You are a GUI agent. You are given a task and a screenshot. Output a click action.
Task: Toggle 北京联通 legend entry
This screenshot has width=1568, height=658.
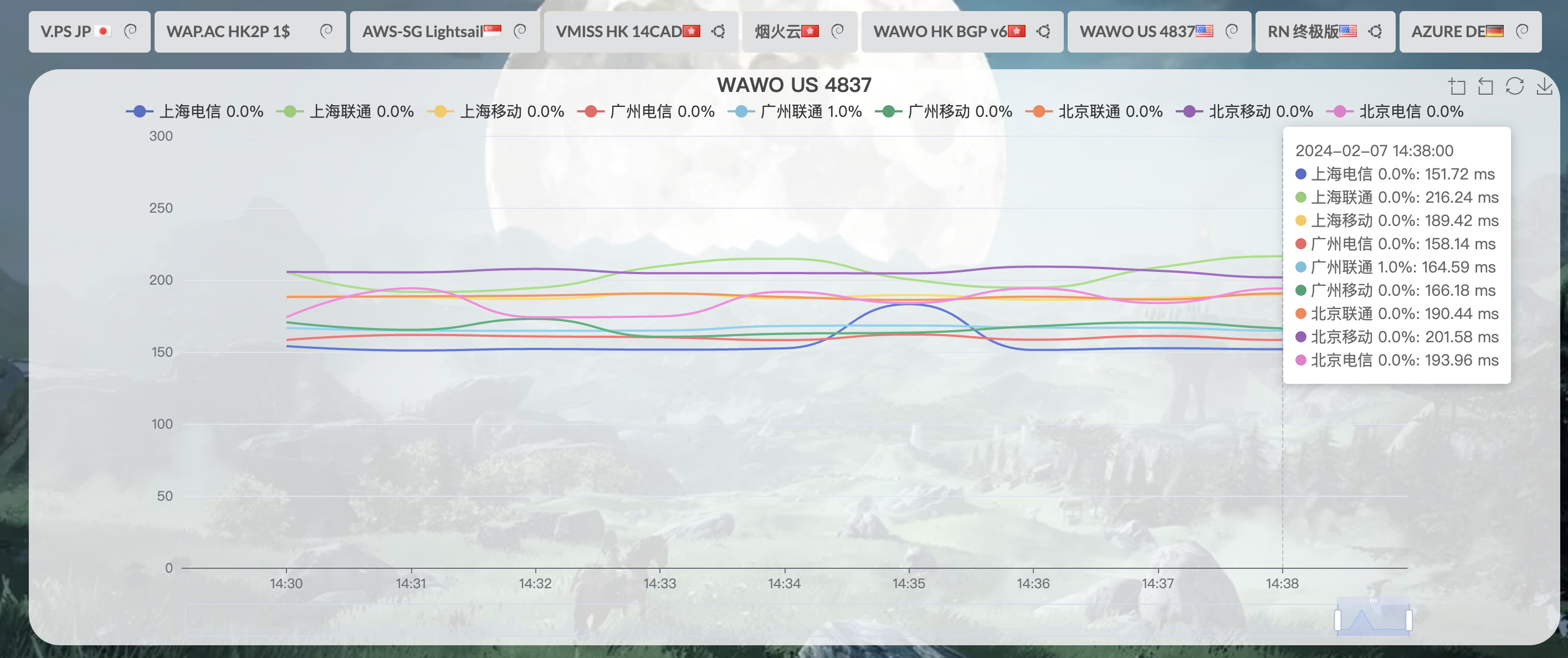(1094, 111)
